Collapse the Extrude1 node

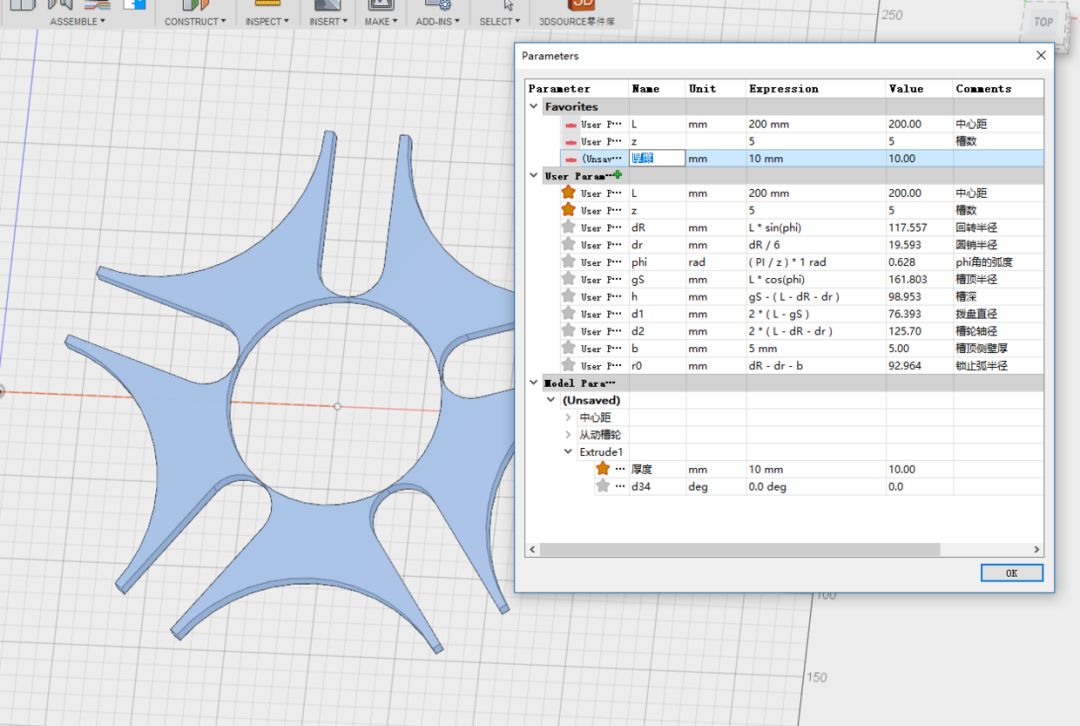[x=568, y=452]
